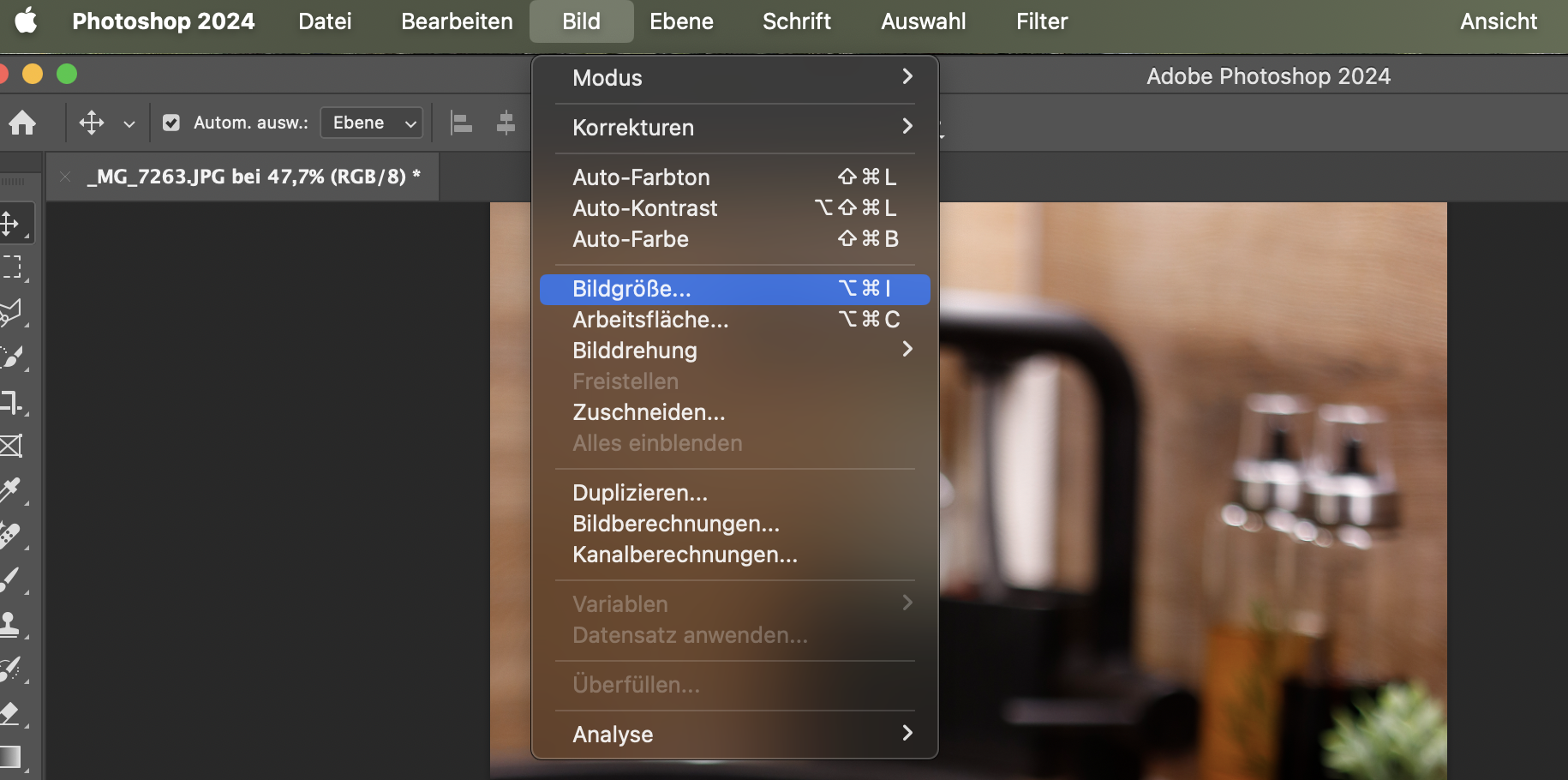The height and width of the screenshot is (780, 1568).
Task: Choose Bildgröße... menu entry
Action: [735, 289]
